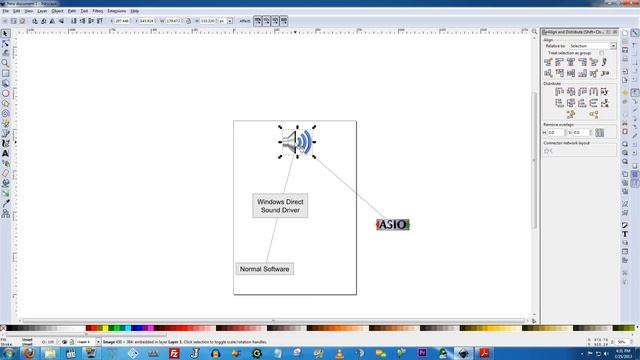The height and width of the screenshot is (360, 640).
Task: Open the View menu
Action: [29, 11]
